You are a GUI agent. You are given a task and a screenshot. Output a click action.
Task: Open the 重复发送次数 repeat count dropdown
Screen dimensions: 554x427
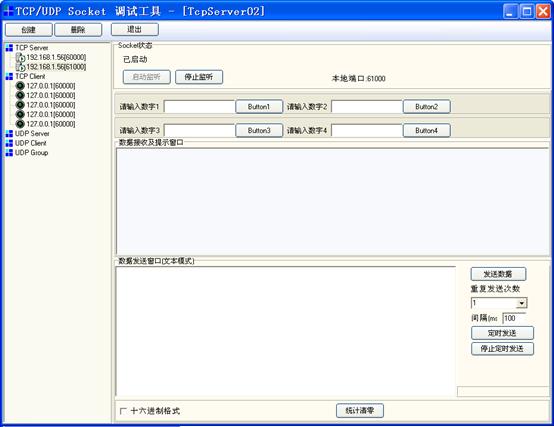pos(522,303)
